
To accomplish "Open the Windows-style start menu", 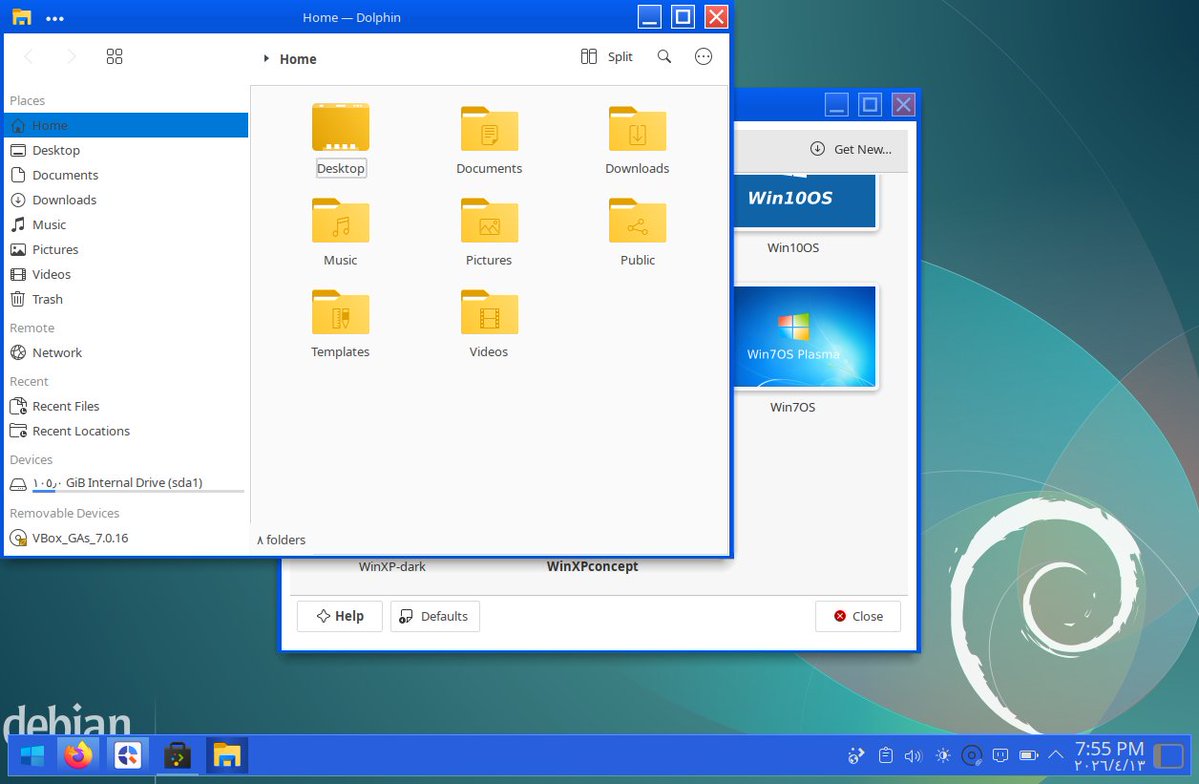I will pos(31,756).
